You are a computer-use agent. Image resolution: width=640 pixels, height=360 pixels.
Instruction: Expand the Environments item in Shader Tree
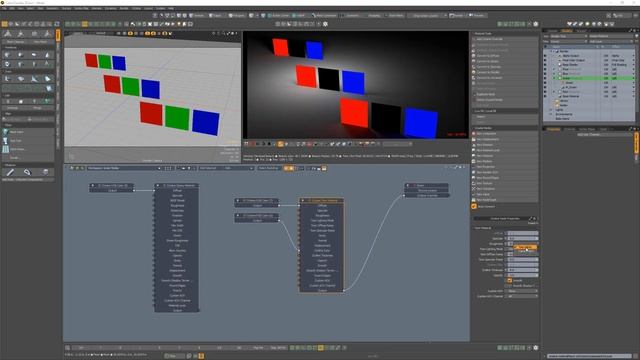coord(551,114)
